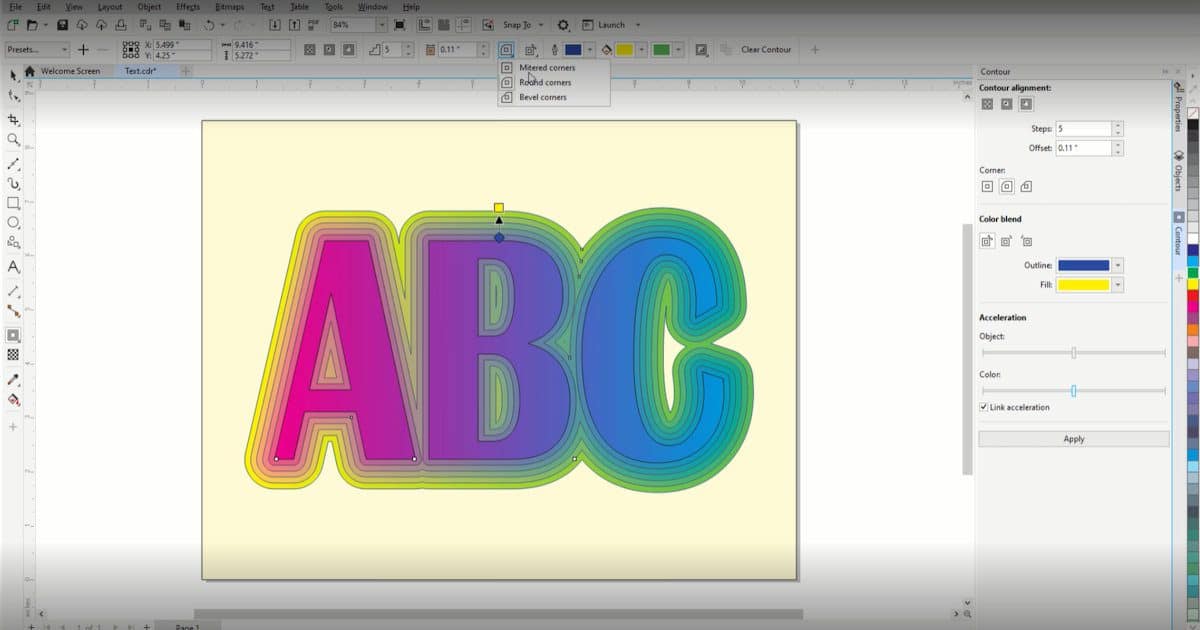Viewport: 1200px width, 630px height.
Task: Click the Open folder icon
Action: point(33,25)
